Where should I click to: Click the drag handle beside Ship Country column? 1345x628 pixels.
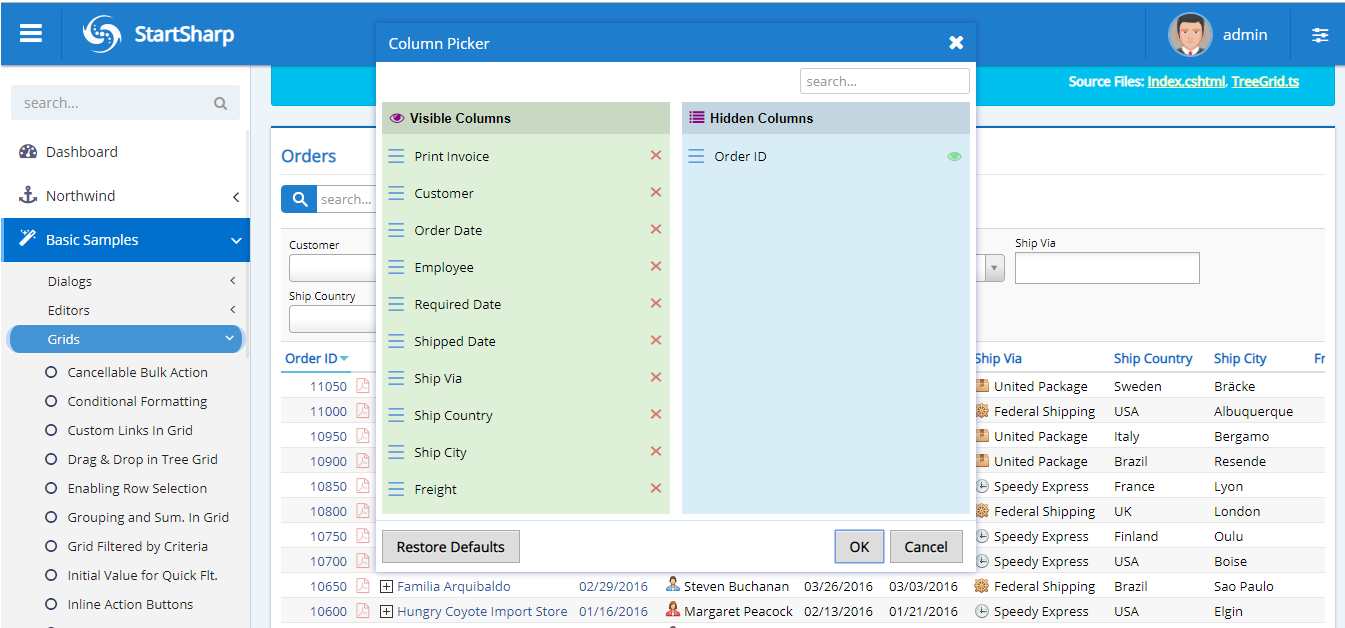(394, 414)
